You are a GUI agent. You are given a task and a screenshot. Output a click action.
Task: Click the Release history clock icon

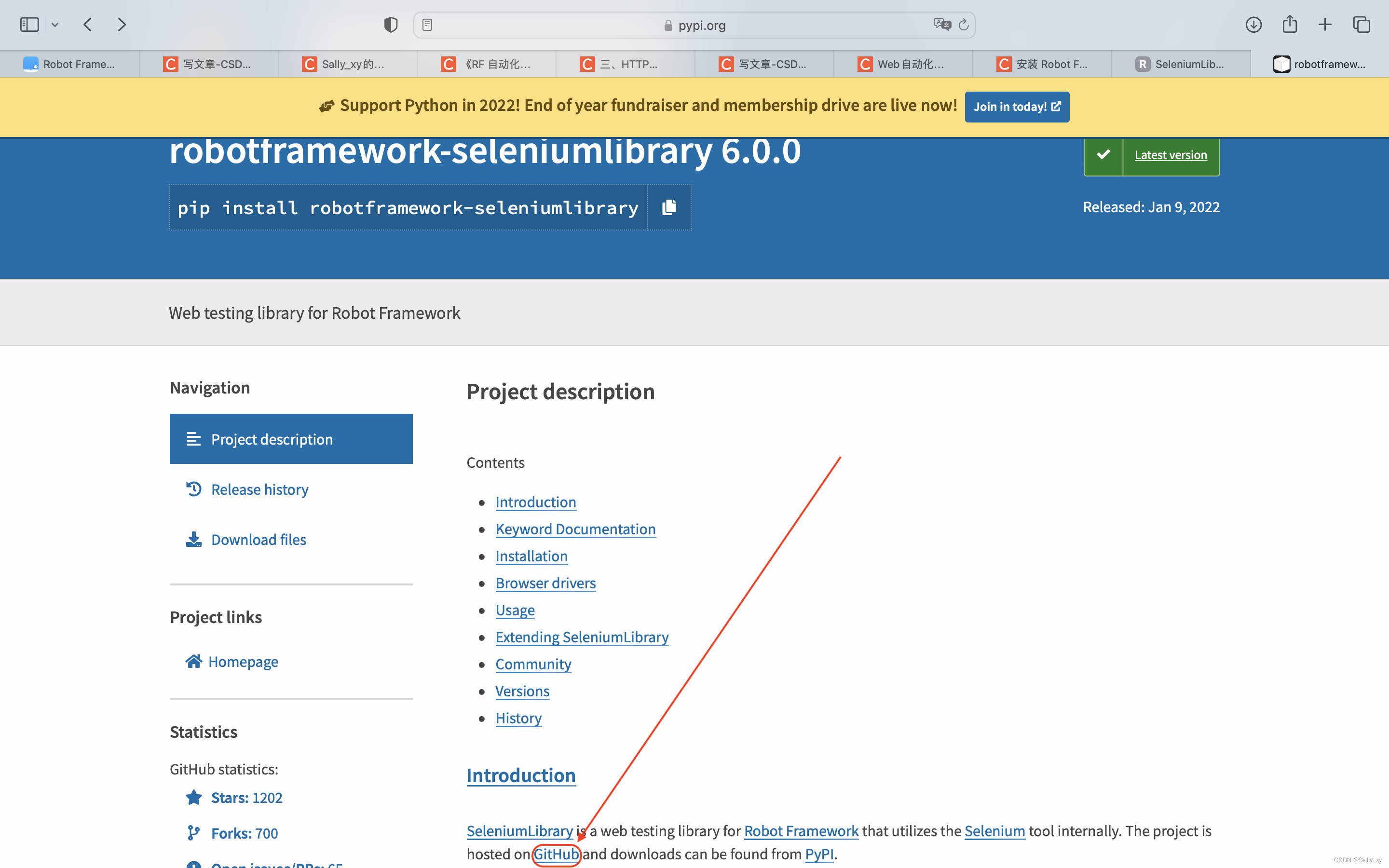point(193,489)
